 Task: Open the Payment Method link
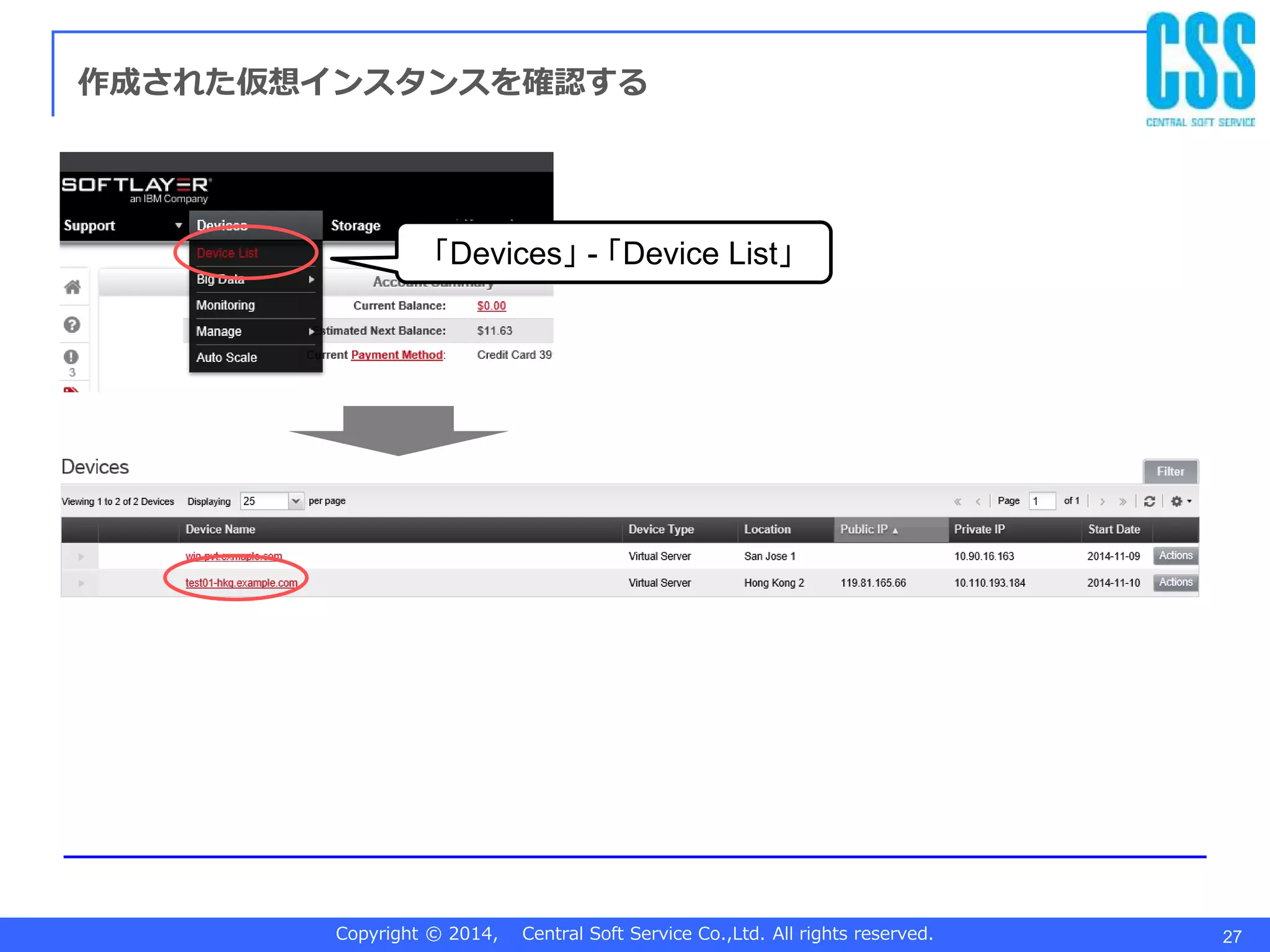[x=397, y=355]
